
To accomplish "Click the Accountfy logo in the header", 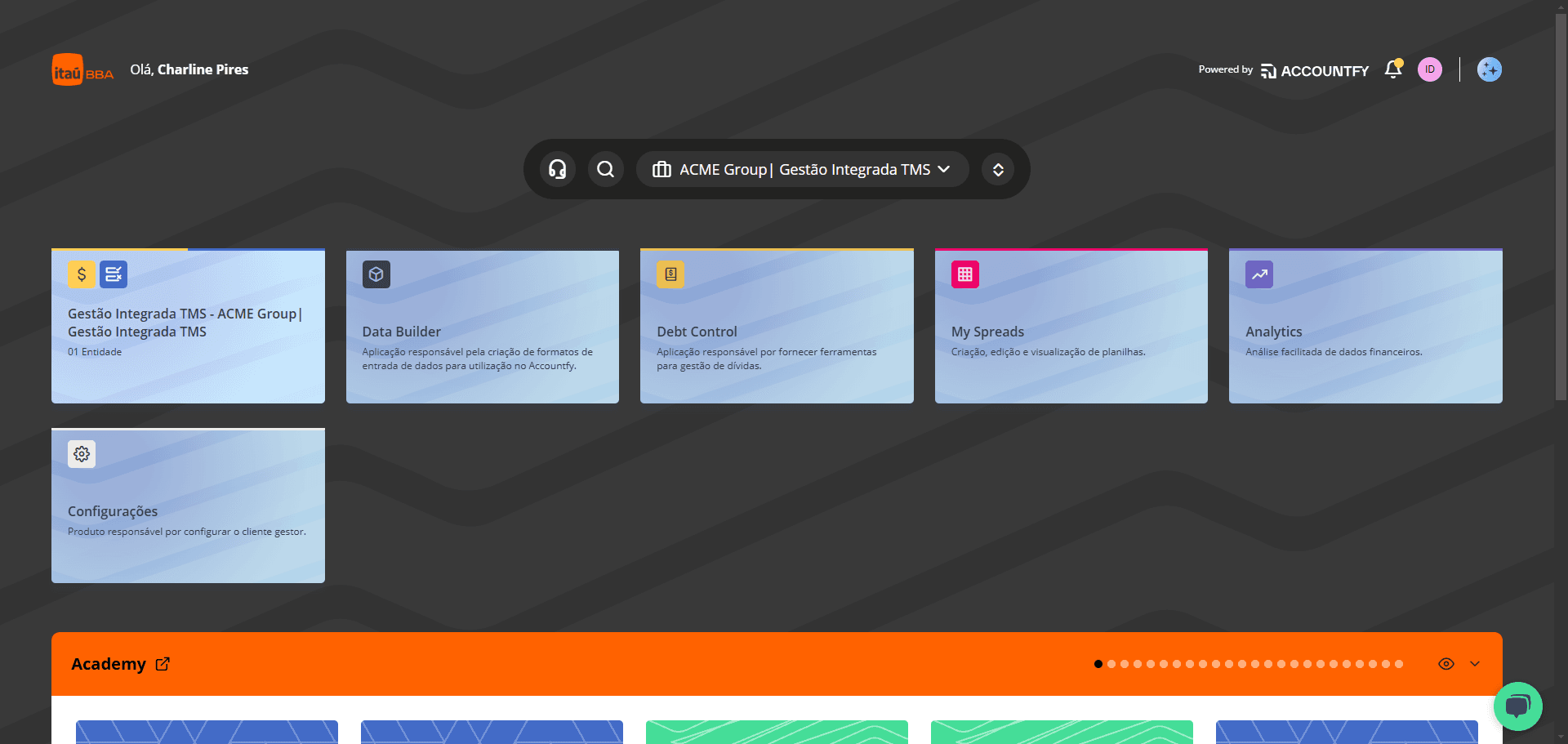I will click(x=1314, y=71).
